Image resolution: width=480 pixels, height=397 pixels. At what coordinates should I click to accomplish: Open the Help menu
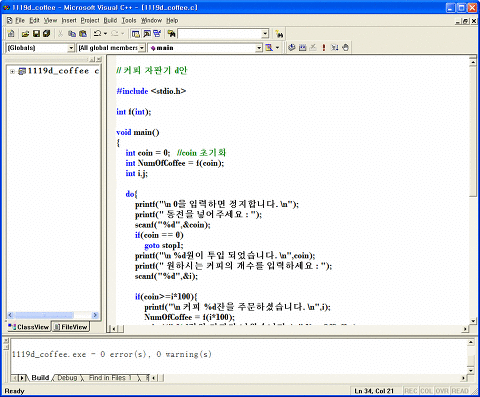point(172,21)
